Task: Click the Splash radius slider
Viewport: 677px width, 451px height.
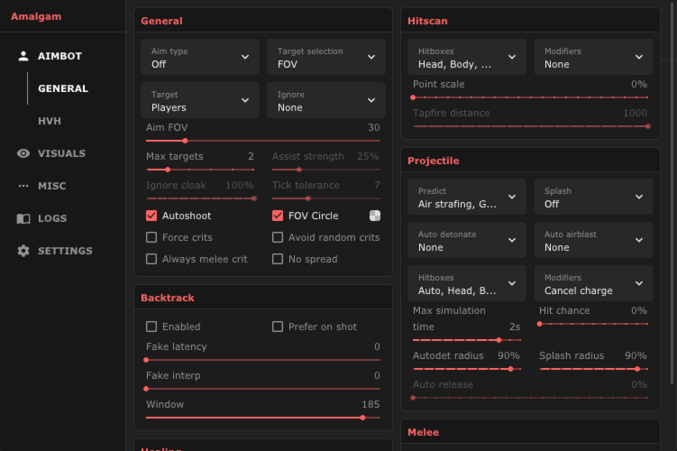Action: coord(593,369)
